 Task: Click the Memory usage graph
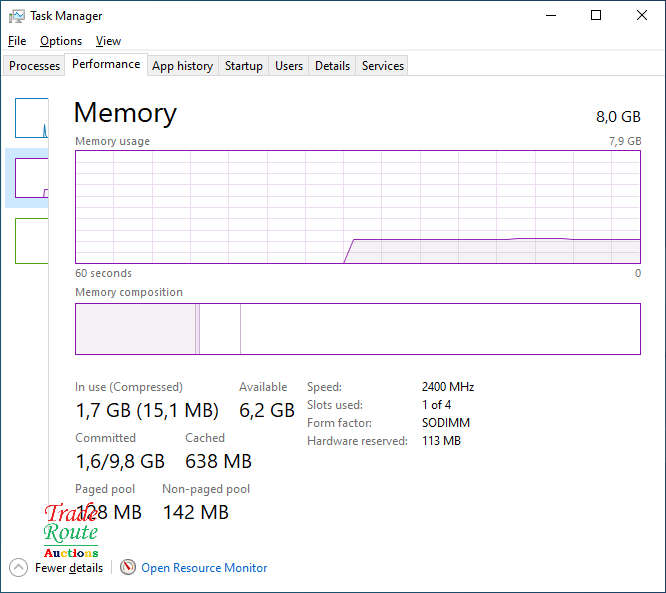pyautogui.click(x=357, y=207)
